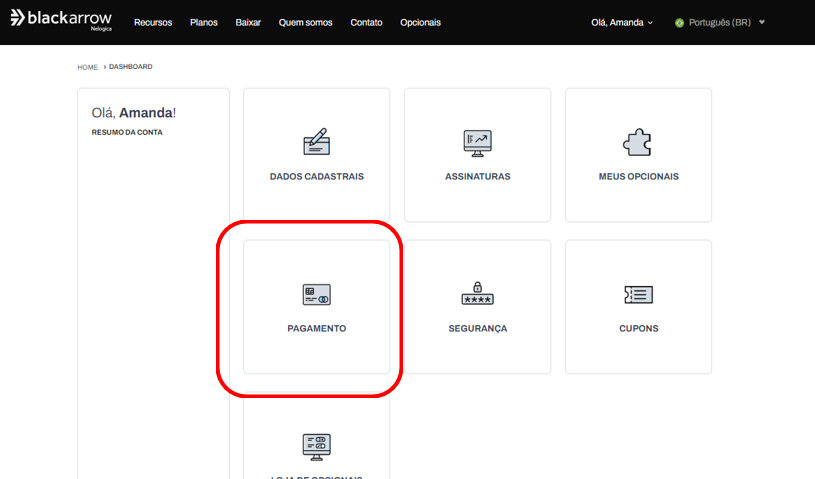Open the Segurança password lock icon

pos(477,293)
